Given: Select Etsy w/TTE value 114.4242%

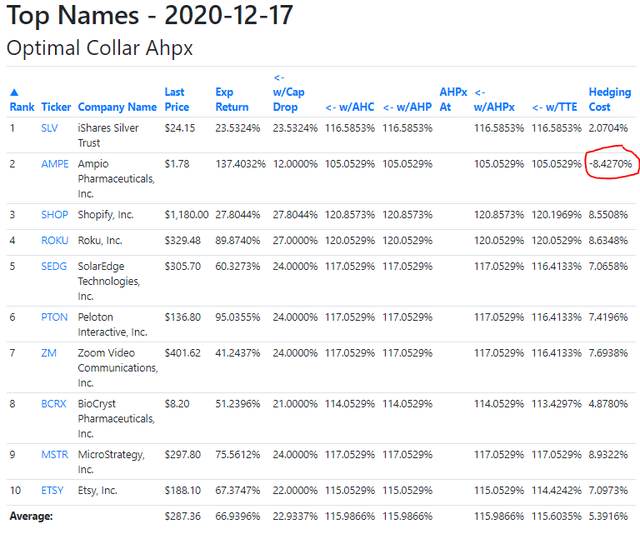Looking at the screenshot, I should (x=556, y=490).
